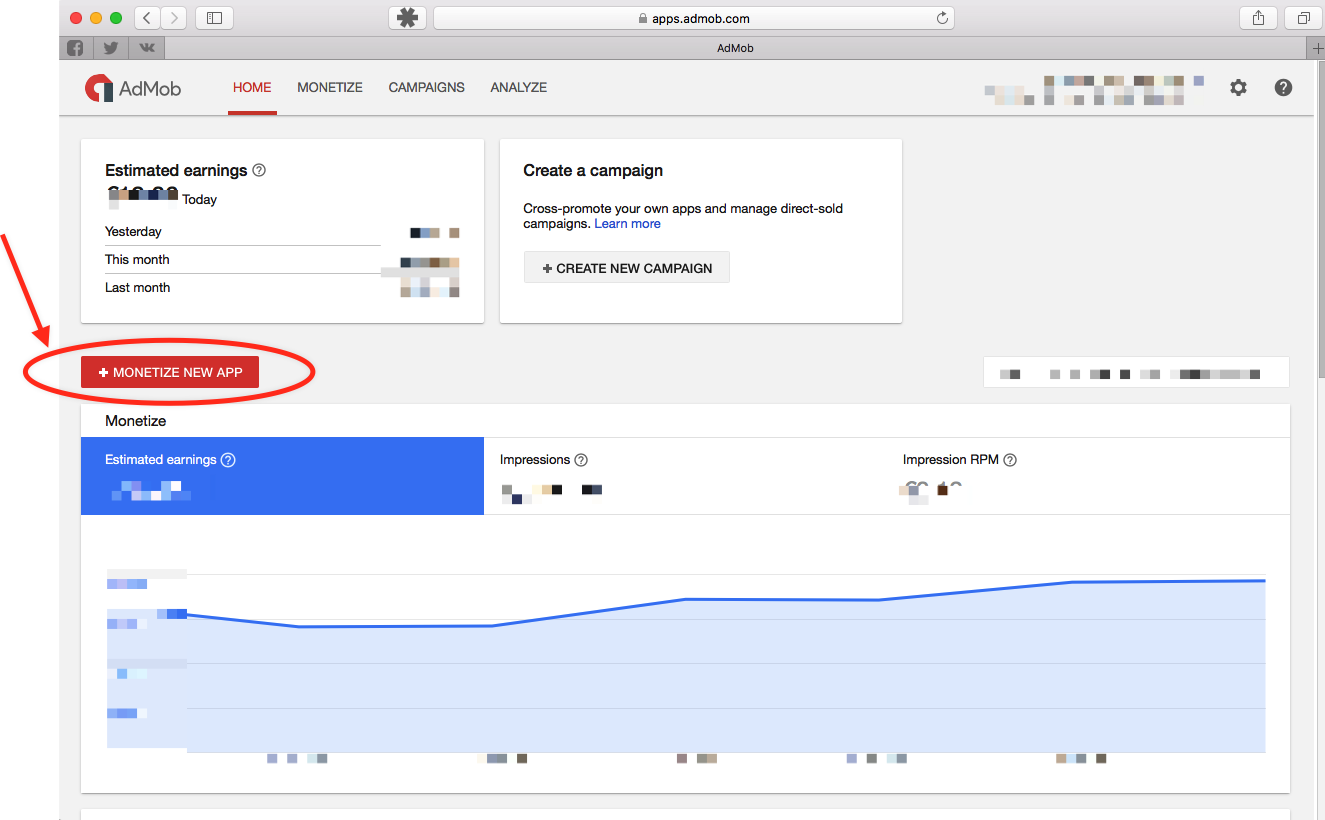Toggle the Safari sidebar button
1325x820 pixels.
[x=214, y=18]
